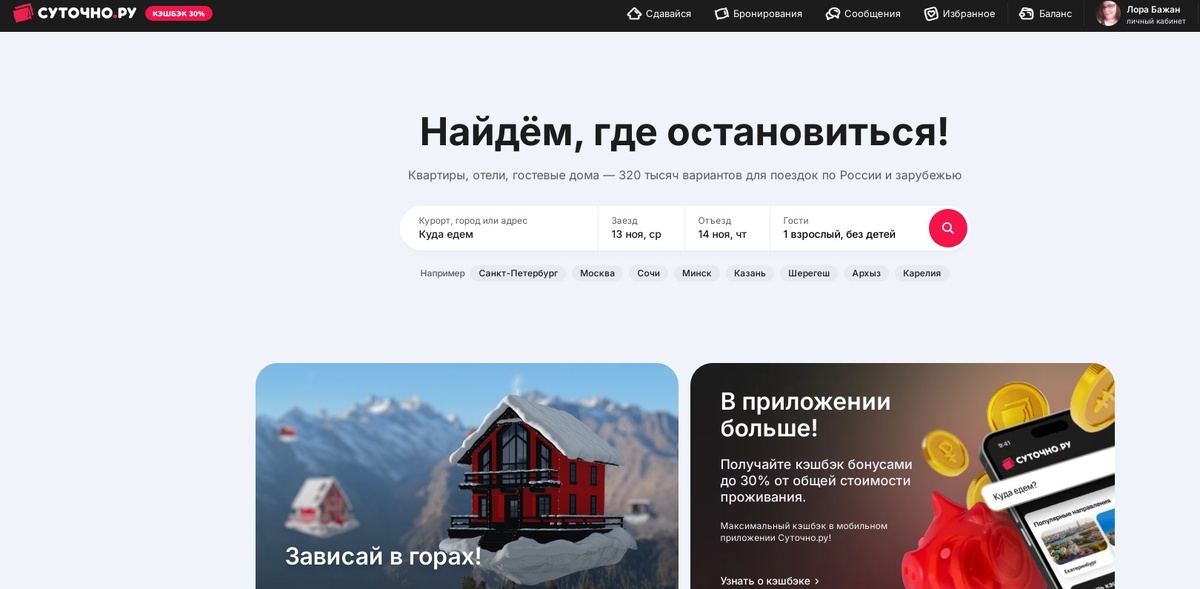This screenshot has height=589, width=1200.
Task: Select the Архыз suggestion chip
Action: coord(866,273)
